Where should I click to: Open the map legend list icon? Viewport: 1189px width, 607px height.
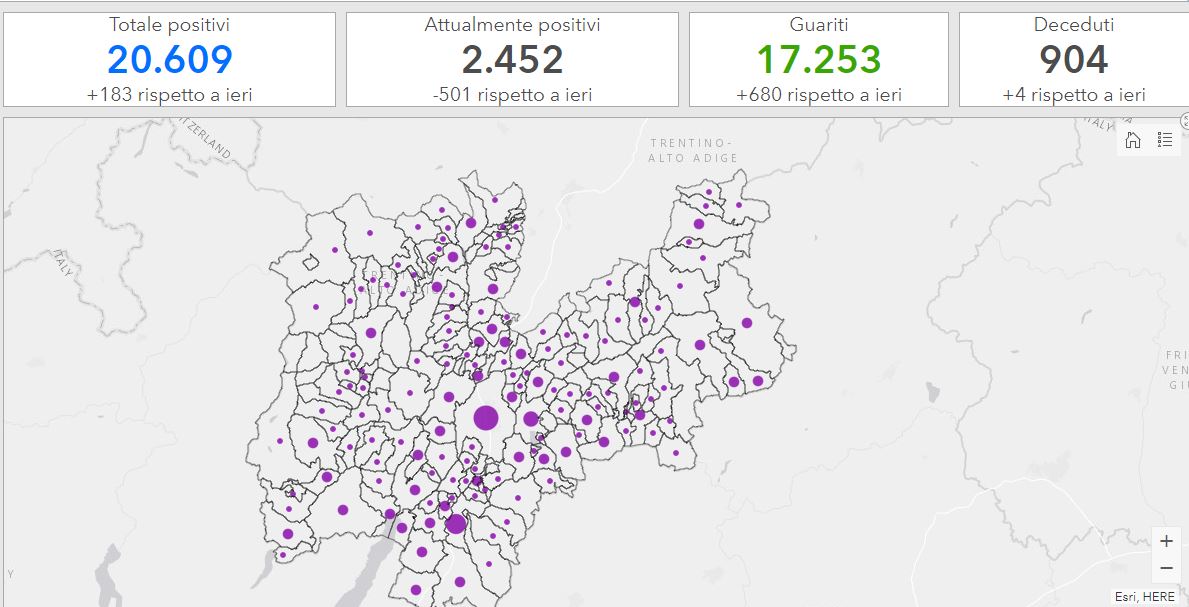point(1165,140)
